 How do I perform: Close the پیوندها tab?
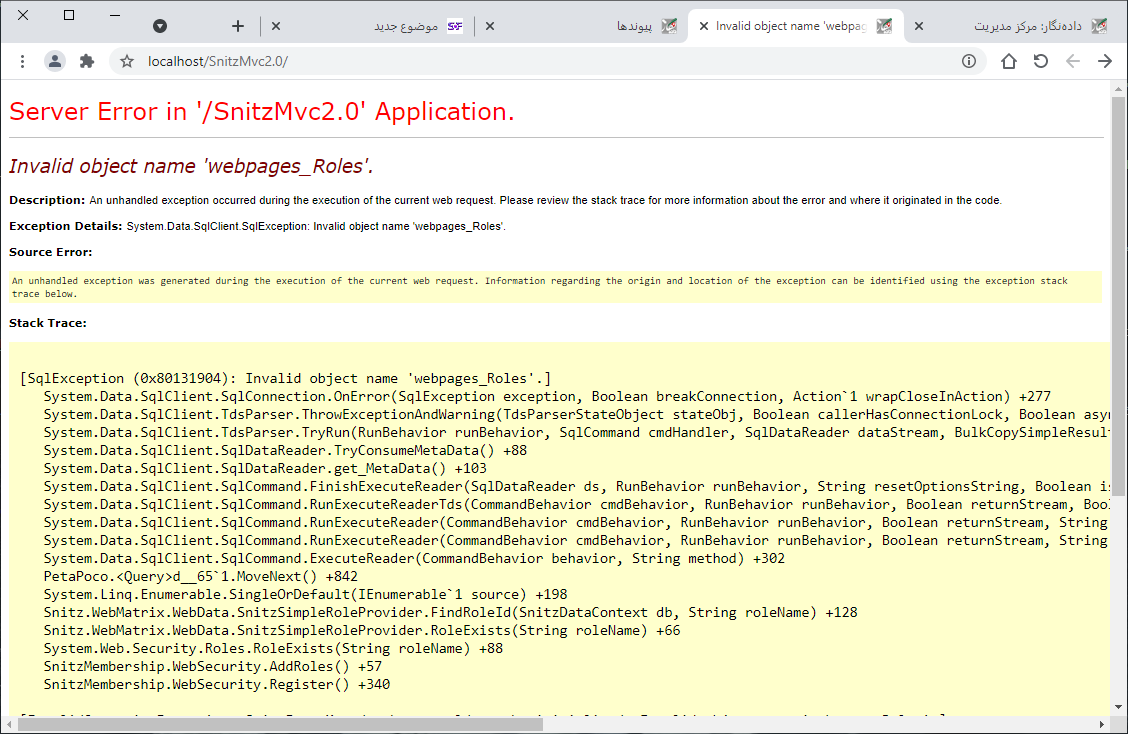tap(490, 26)
